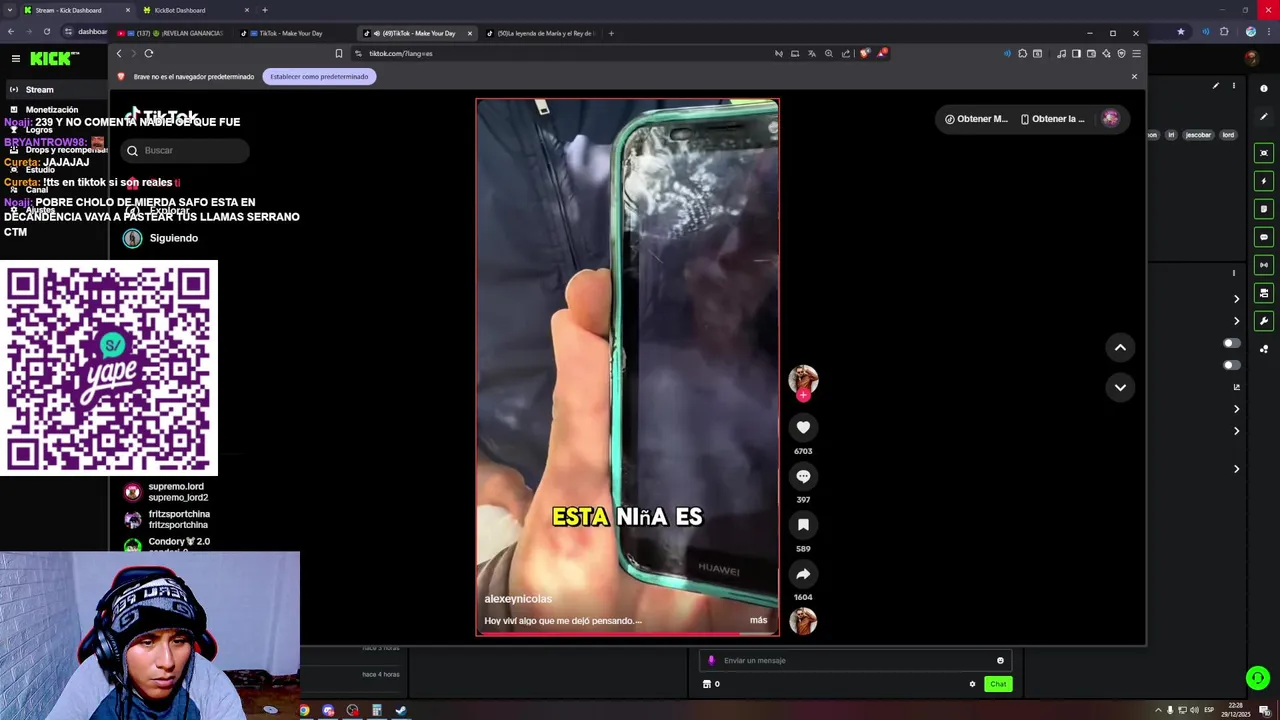Open the Kick hamburger menu
The width and height of the screenshot is (1280, 720).
pos(16,59)
